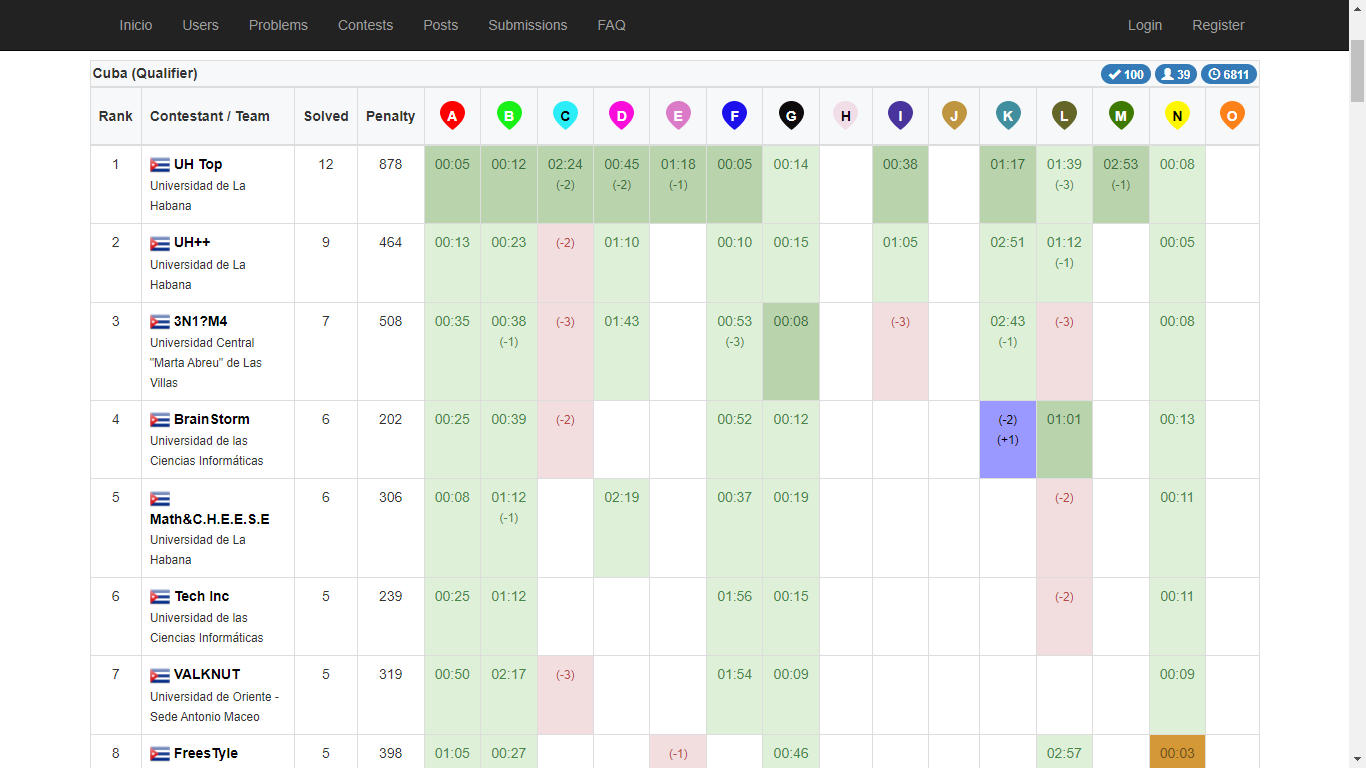
Task: Click the Register link
Action: 1218,25
